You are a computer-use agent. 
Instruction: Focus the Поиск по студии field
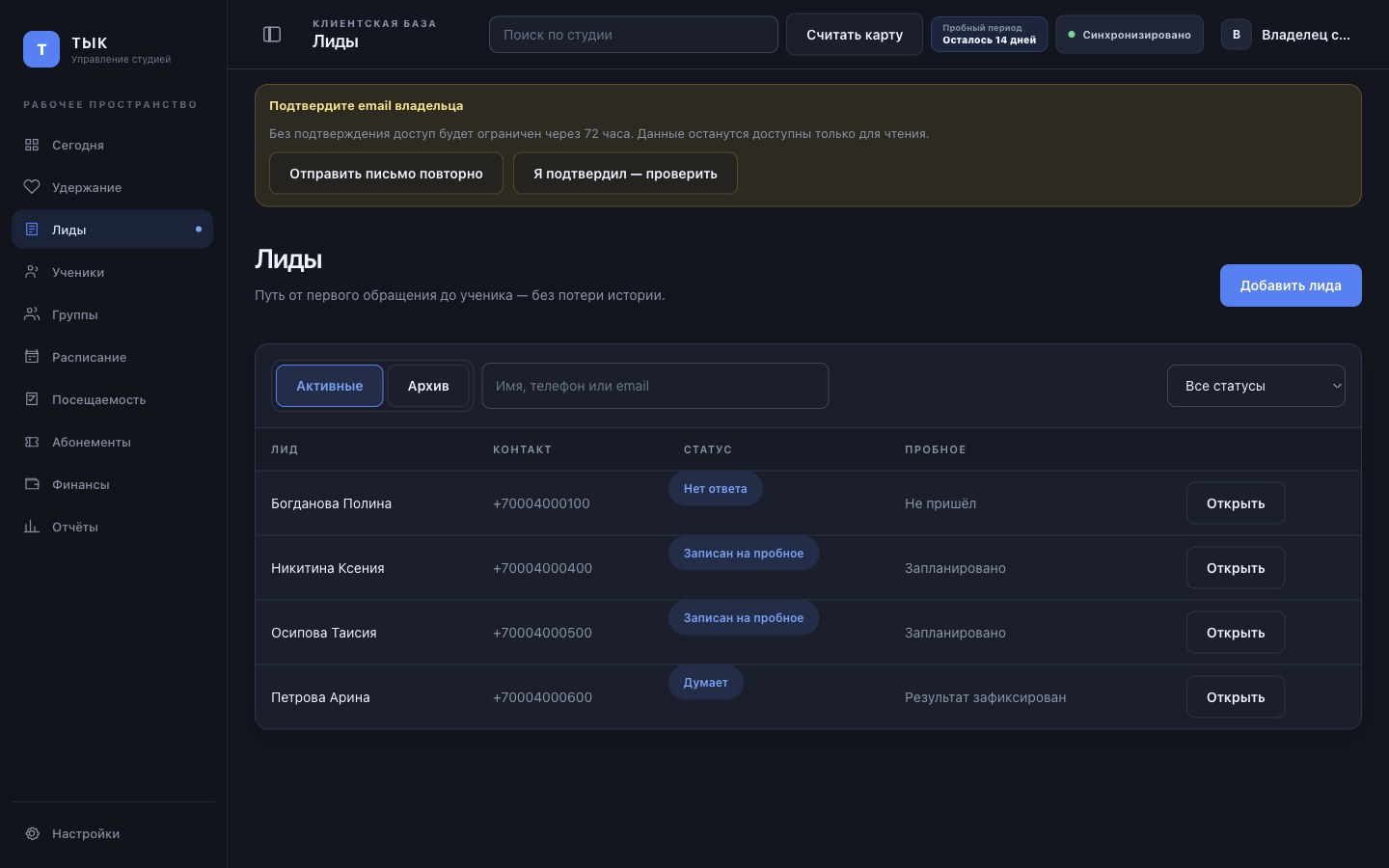click(x=634, y=35)
